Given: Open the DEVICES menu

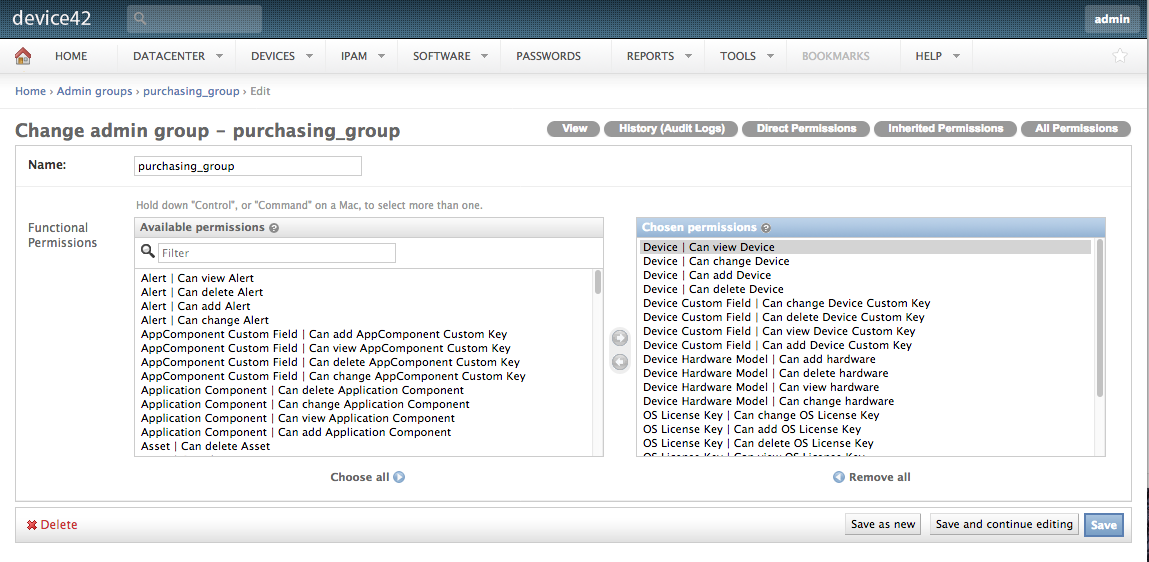Looking at the screenshot, I should pos(273,56).
